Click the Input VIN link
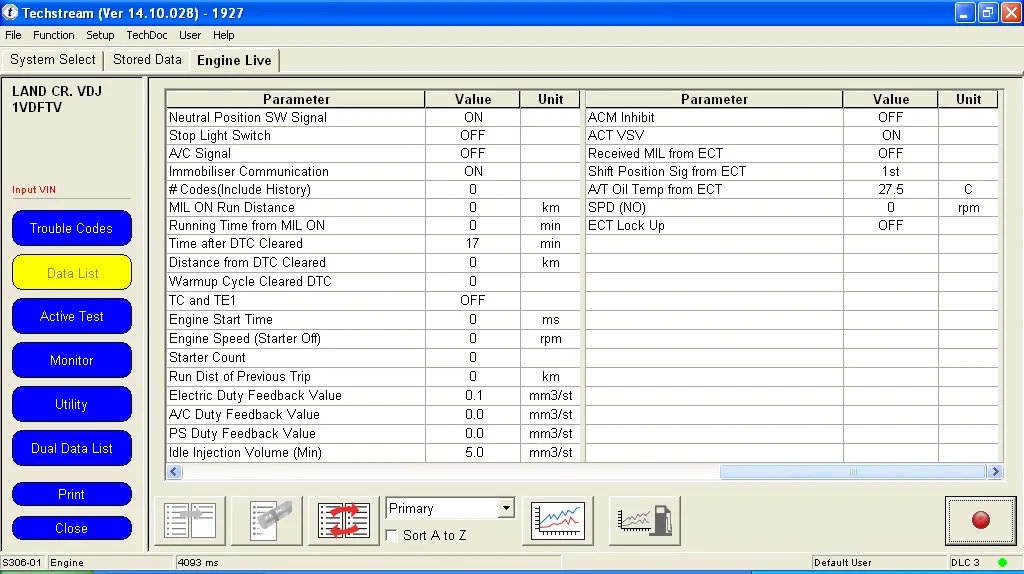Image resolution: width=1024 pixels, height=574 pixels. tap(34, 189)
